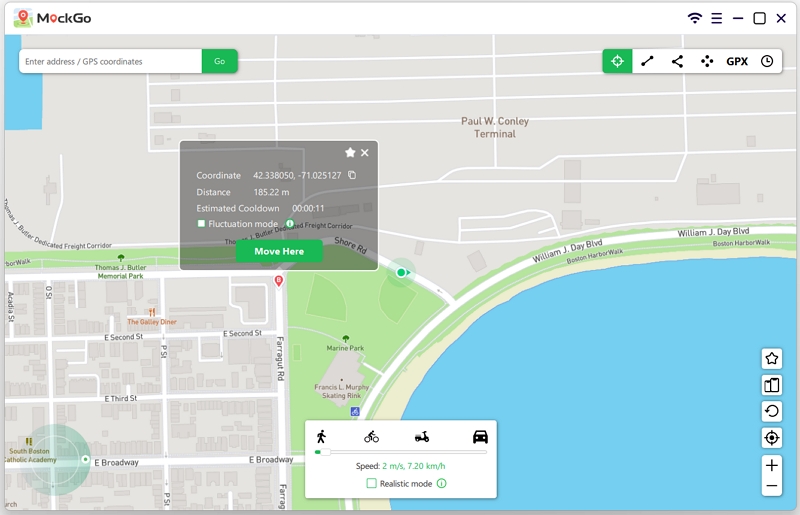Click the Speed value 2 m/s, 7.20 km/h
The image size is (800, 515).
tap(414, 466)
